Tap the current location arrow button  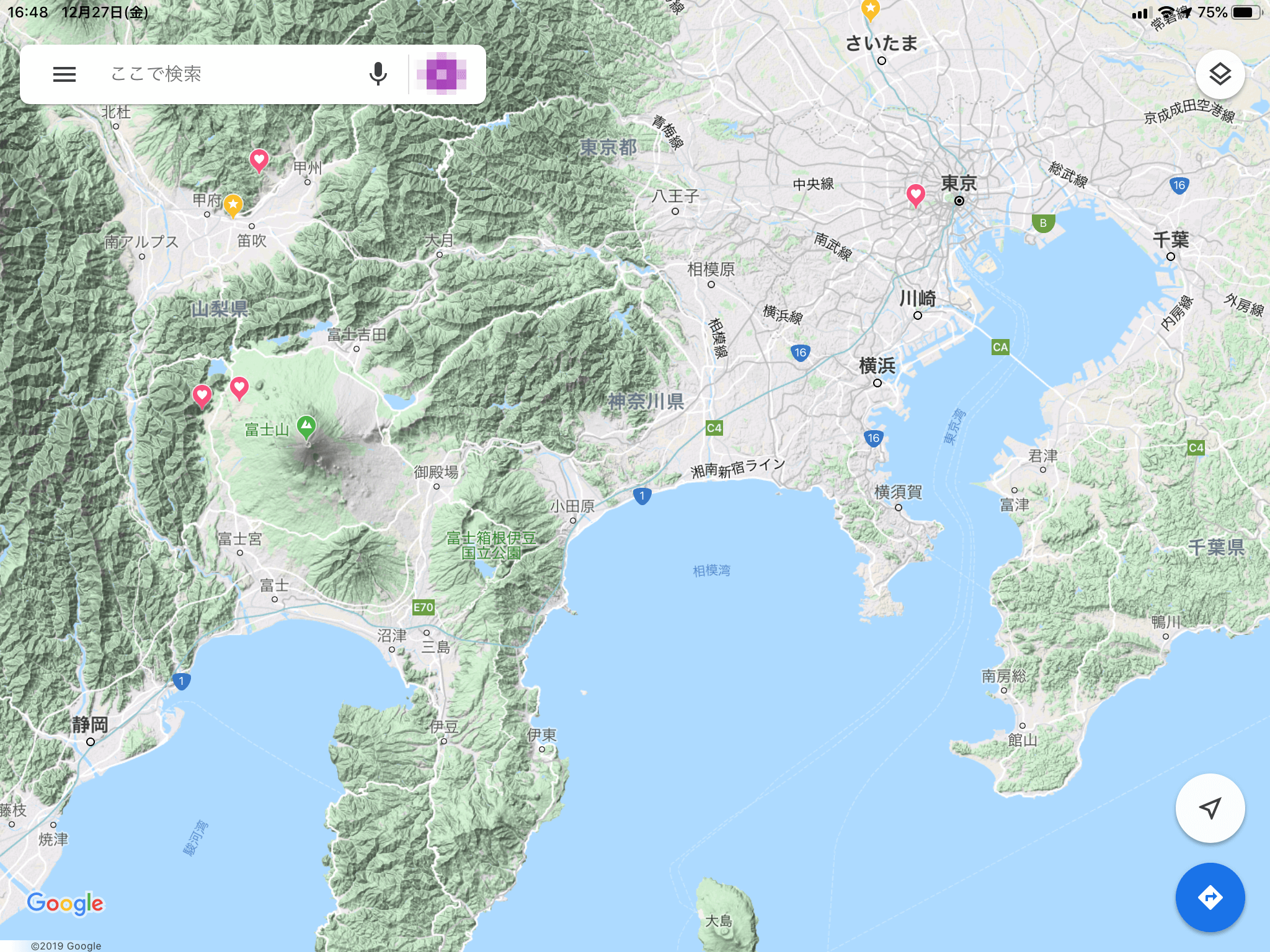tap(1210, 808)
